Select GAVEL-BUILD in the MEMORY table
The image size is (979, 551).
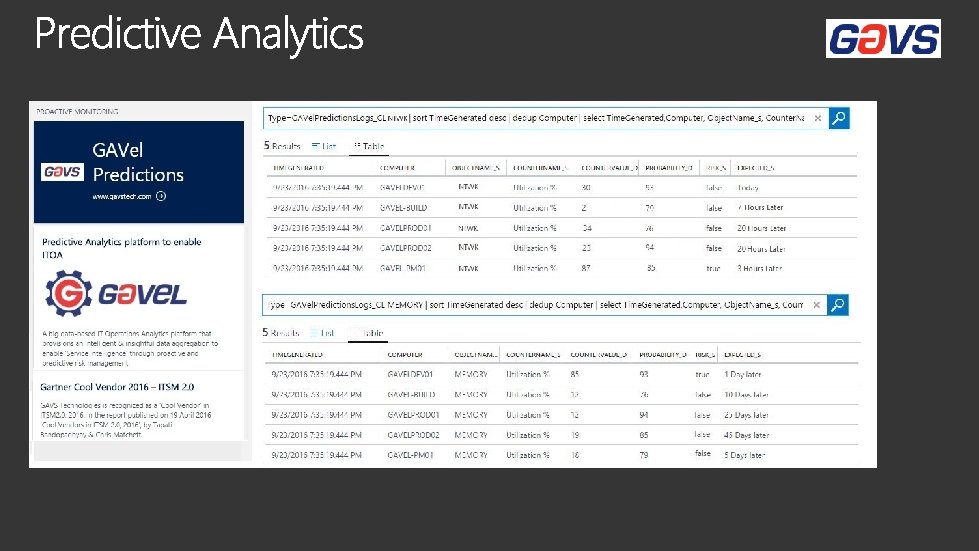click(411, 395)
